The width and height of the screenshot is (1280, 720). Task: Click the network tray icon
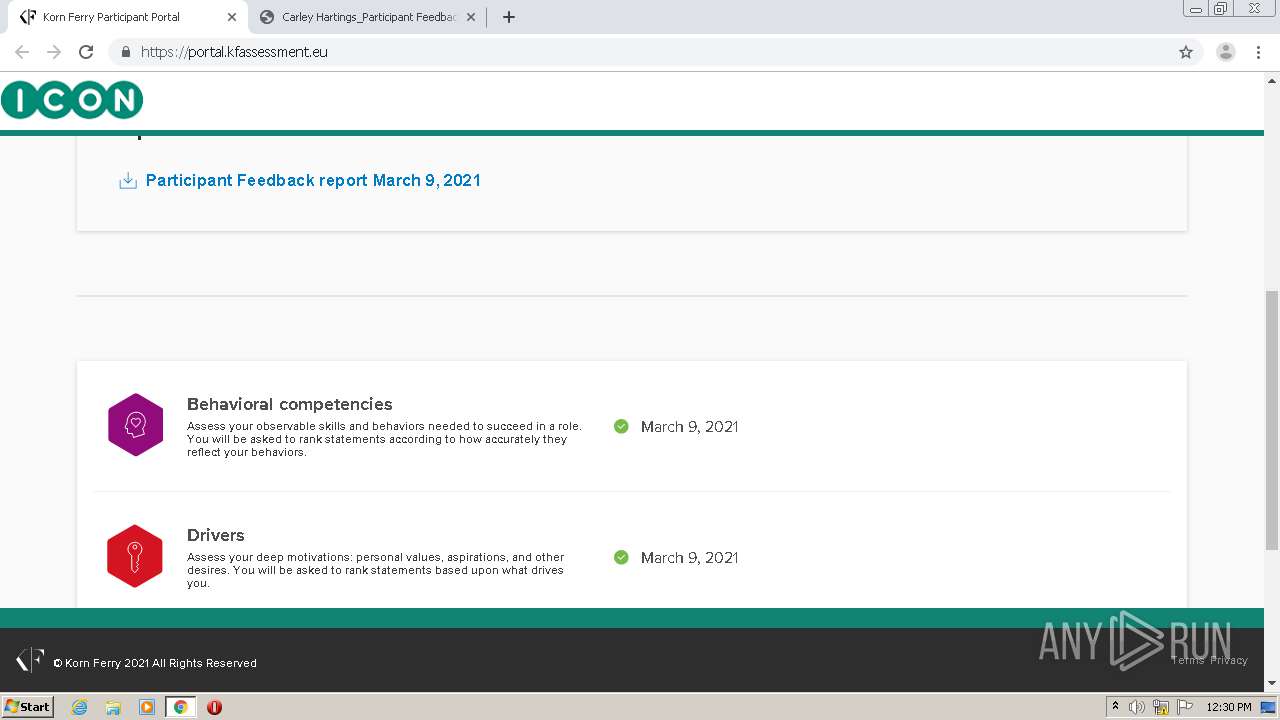tap(1161, 707)
